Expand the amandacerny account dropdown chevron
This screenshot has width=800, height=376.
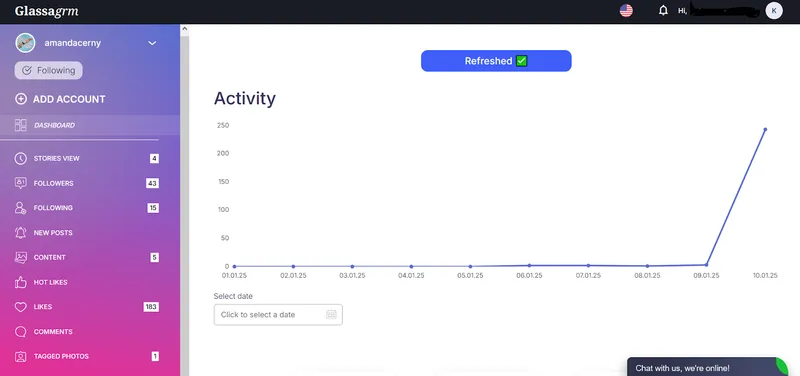(152, 43)
